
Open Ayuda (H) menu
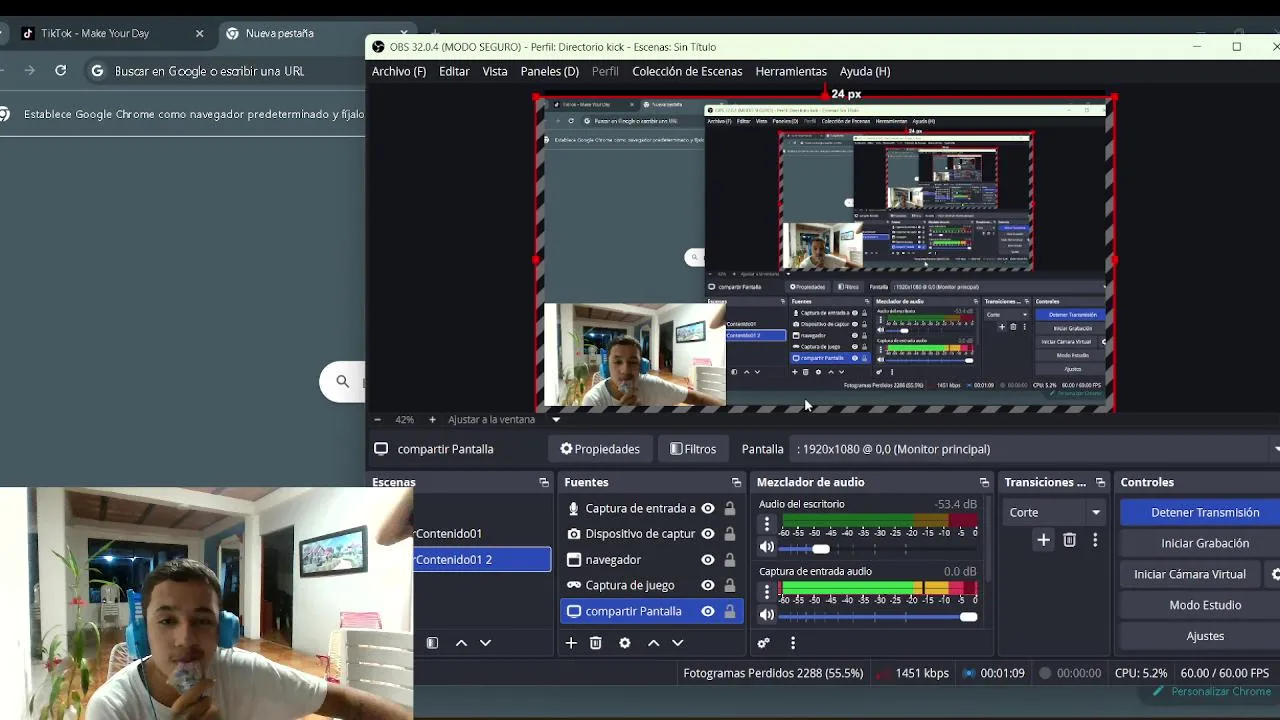pyautogui.click(x=865, y=71)
